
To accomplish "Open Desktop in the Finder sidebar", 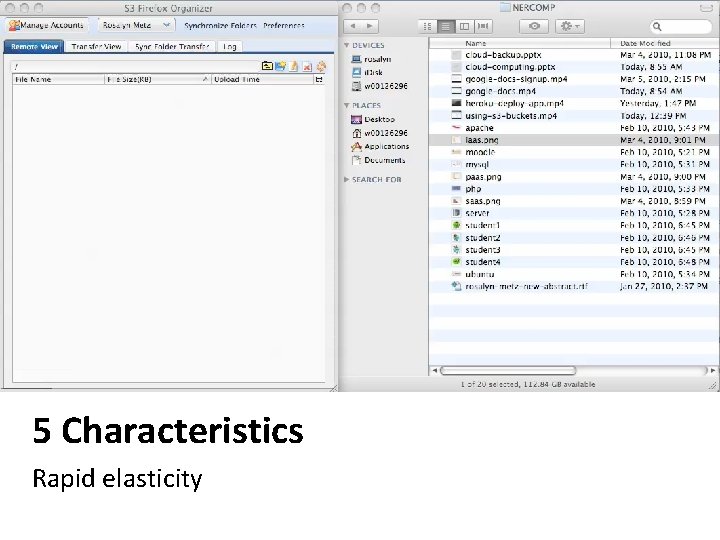I will coord(373,119).
